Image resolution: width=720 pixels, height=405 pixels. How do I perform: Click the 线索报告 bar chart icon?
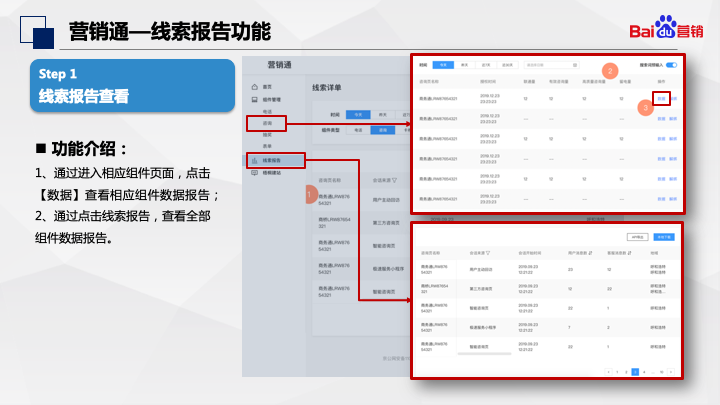(255, 160)
